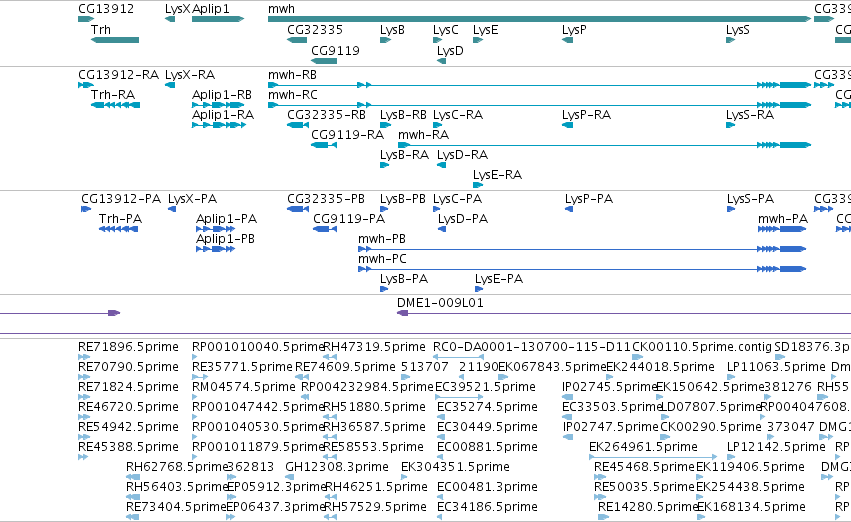Click the Aplip1-PB protein label

tap(225, 239)
